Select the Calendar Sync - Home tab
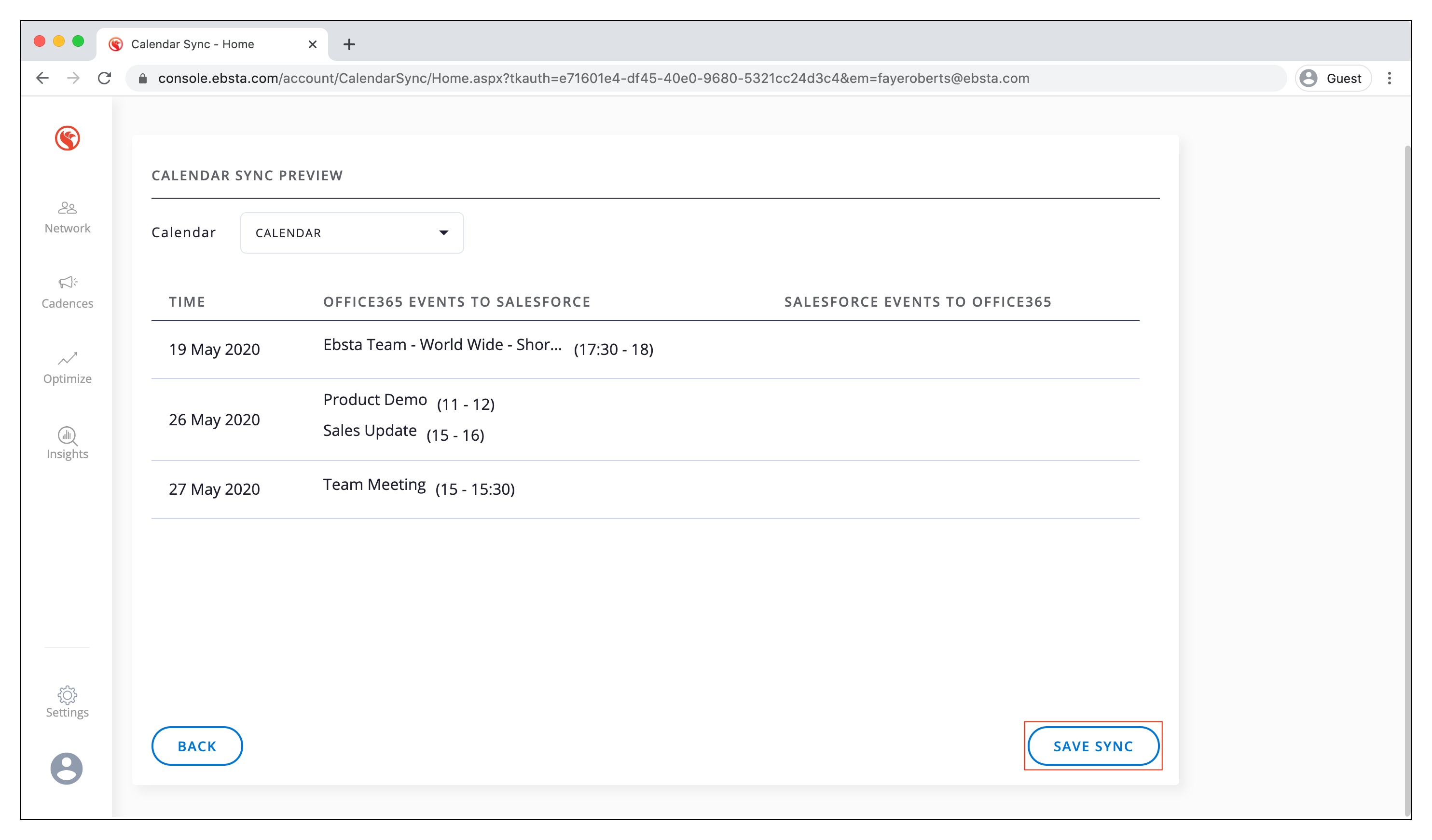The width and height of the screenshot is (1432, 840). (x=193, y=44)
